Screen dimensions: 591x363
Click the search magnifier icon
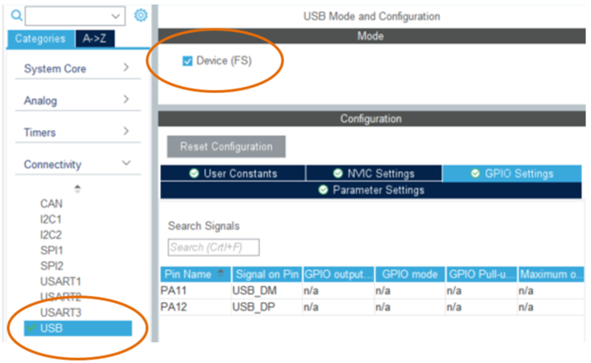point(16,16)
